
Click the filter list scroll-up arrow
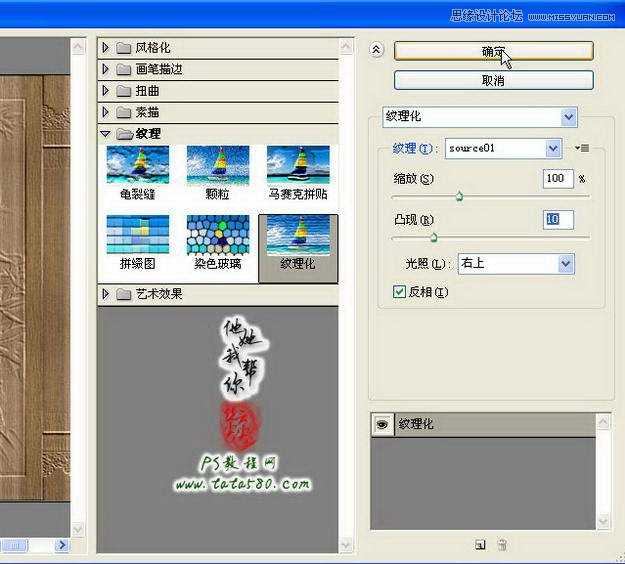click(x=346, y=47)
